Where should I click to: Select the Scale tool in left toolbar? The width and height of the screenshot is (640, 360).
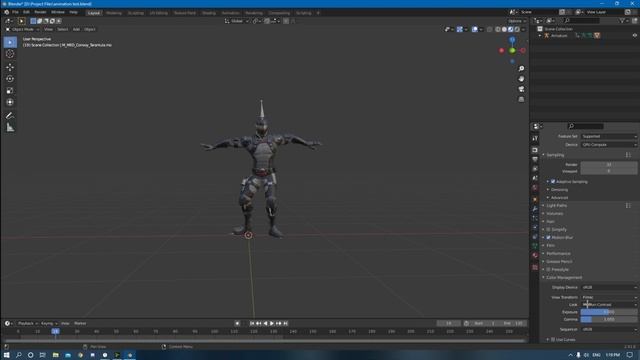point(10,90)
